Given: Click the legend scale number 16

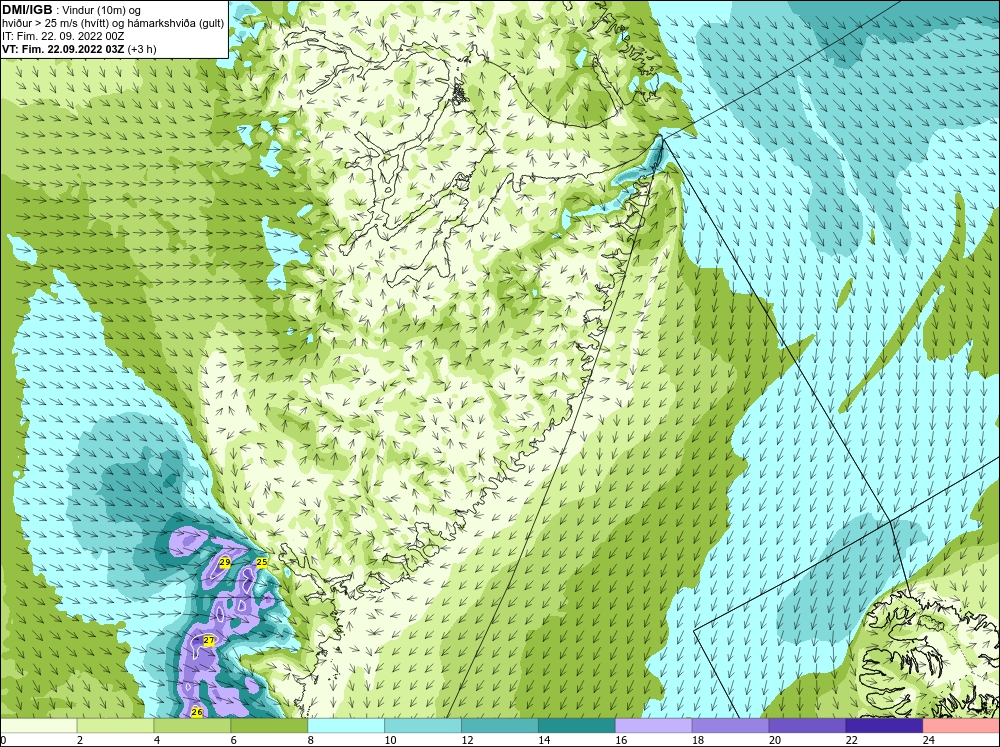Looking at the screenshot, I should pos(622,740).
